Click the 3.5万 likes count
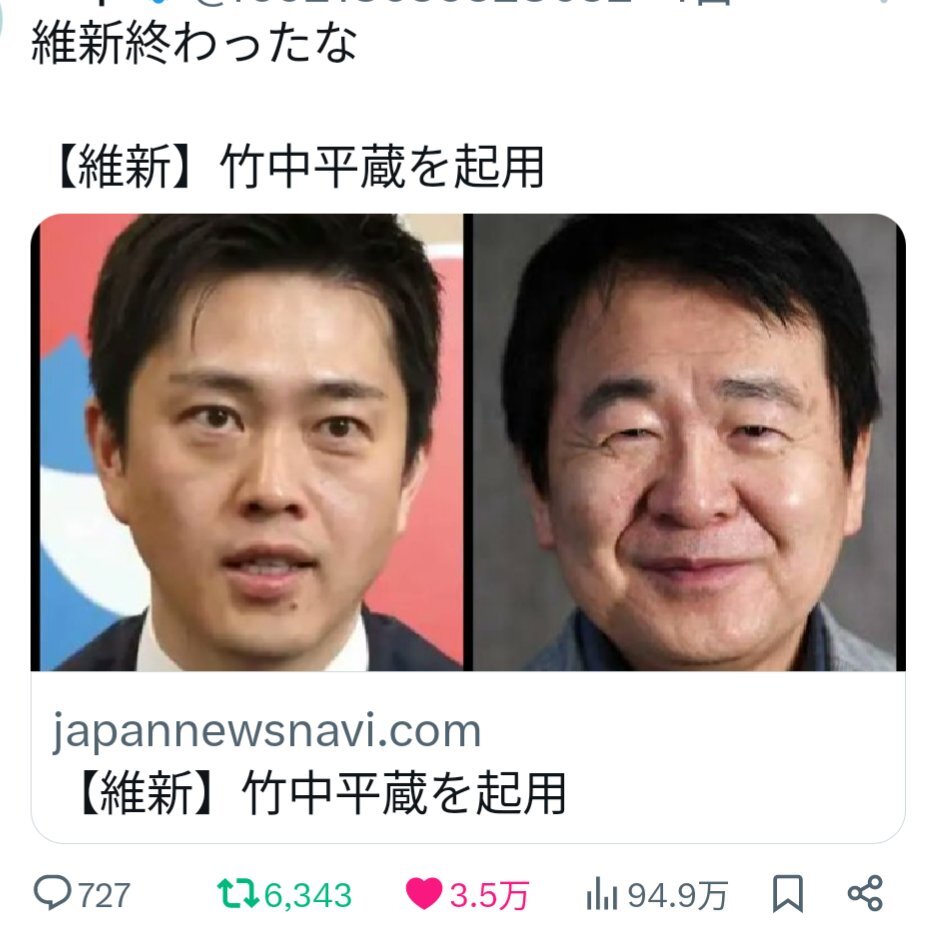The image size is (939, 927). [489, 895]
